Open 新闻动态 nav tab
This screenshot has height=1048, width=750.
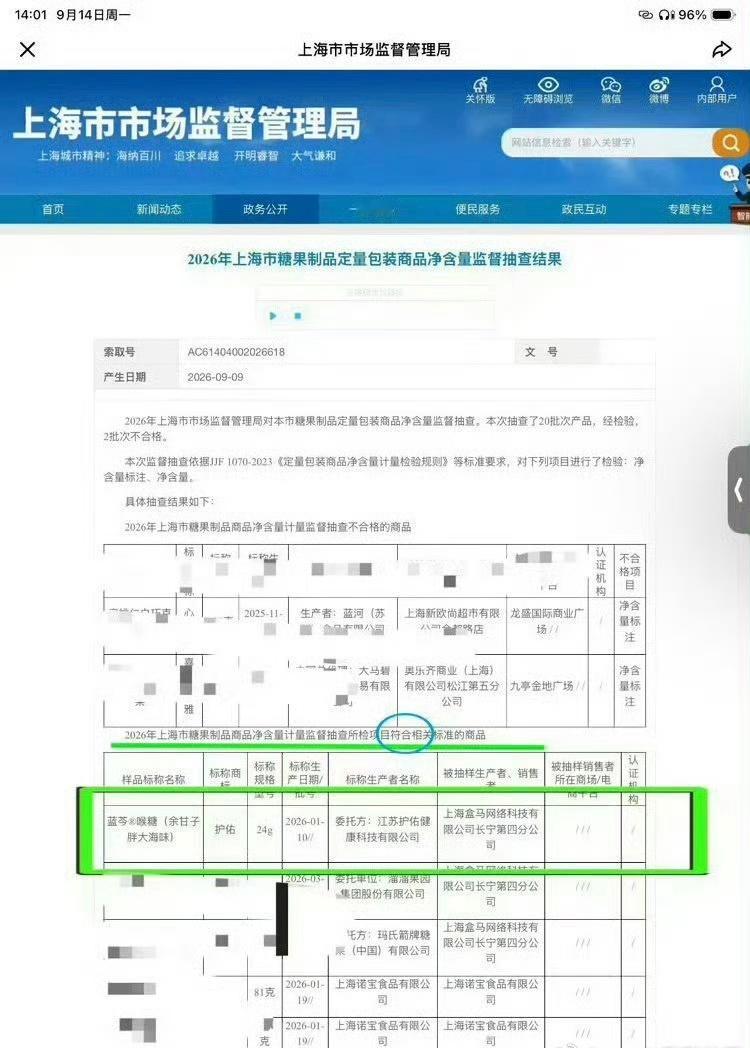tap(159, 209)
